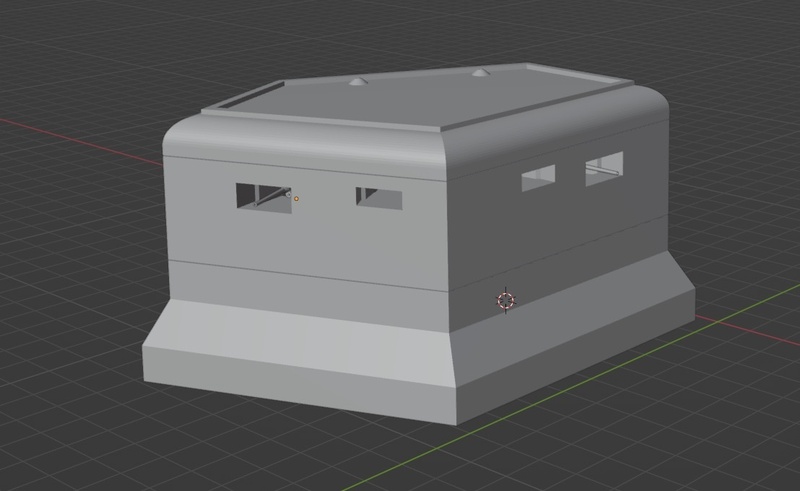This screenshot has width=800, height=491.
Task: Click the 3D cursor crosshair on the bunker
Action: 506,300
